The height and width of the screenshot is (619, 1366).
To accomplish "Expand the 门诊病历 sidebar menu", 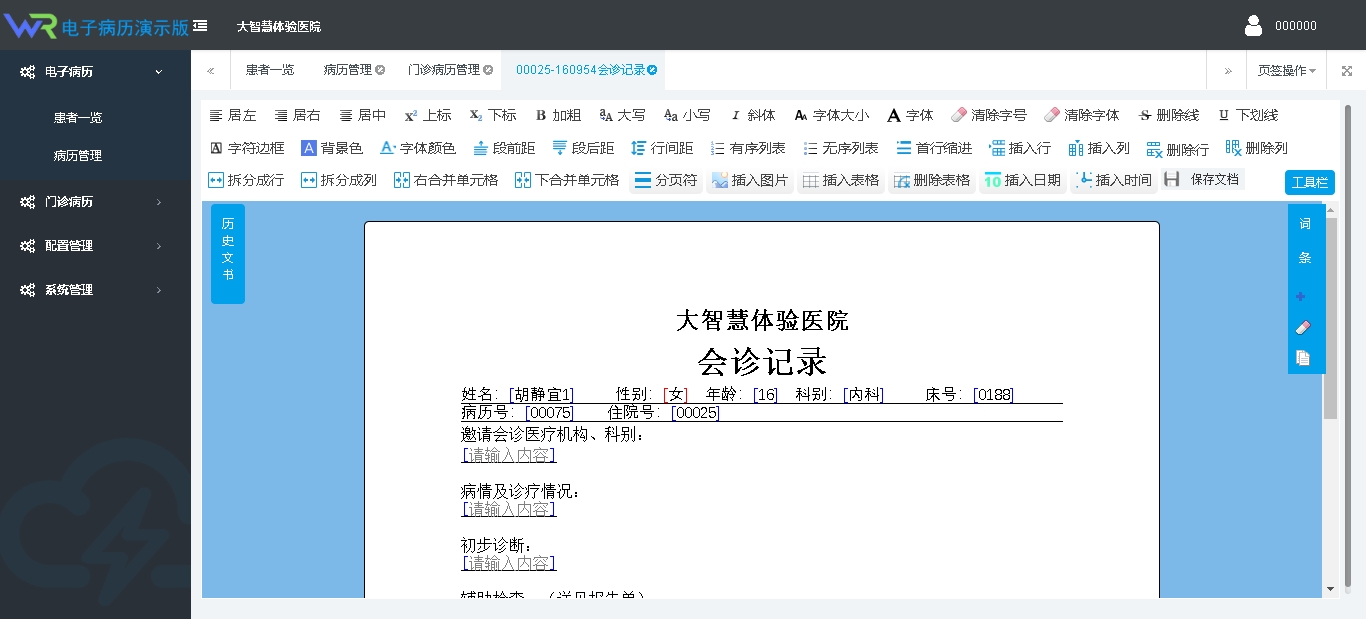I will point(94,202).
